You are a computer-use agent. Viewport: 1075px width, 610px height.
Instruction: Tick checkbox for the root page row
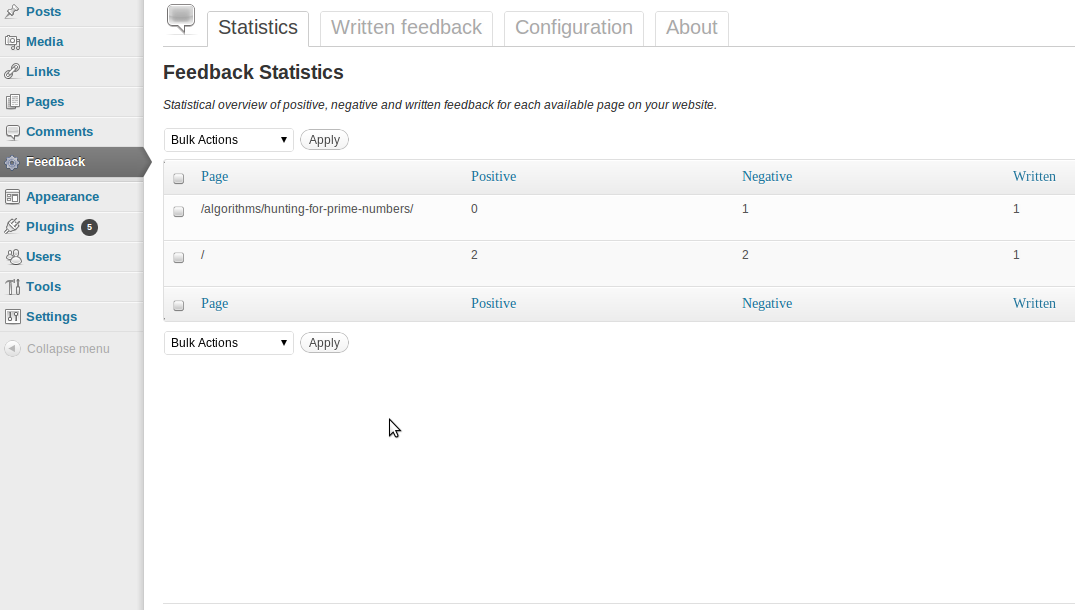[178, 257]
